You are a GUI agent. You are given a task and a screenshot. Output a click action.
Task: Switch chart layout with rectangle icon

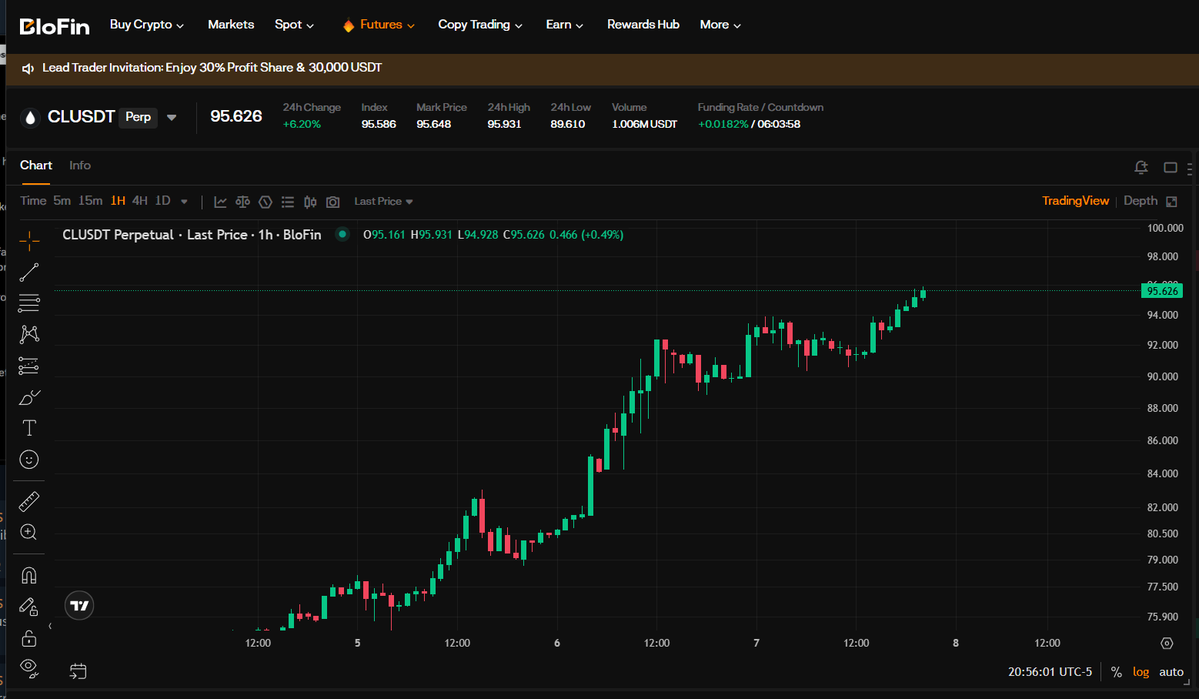point(1170,167)
